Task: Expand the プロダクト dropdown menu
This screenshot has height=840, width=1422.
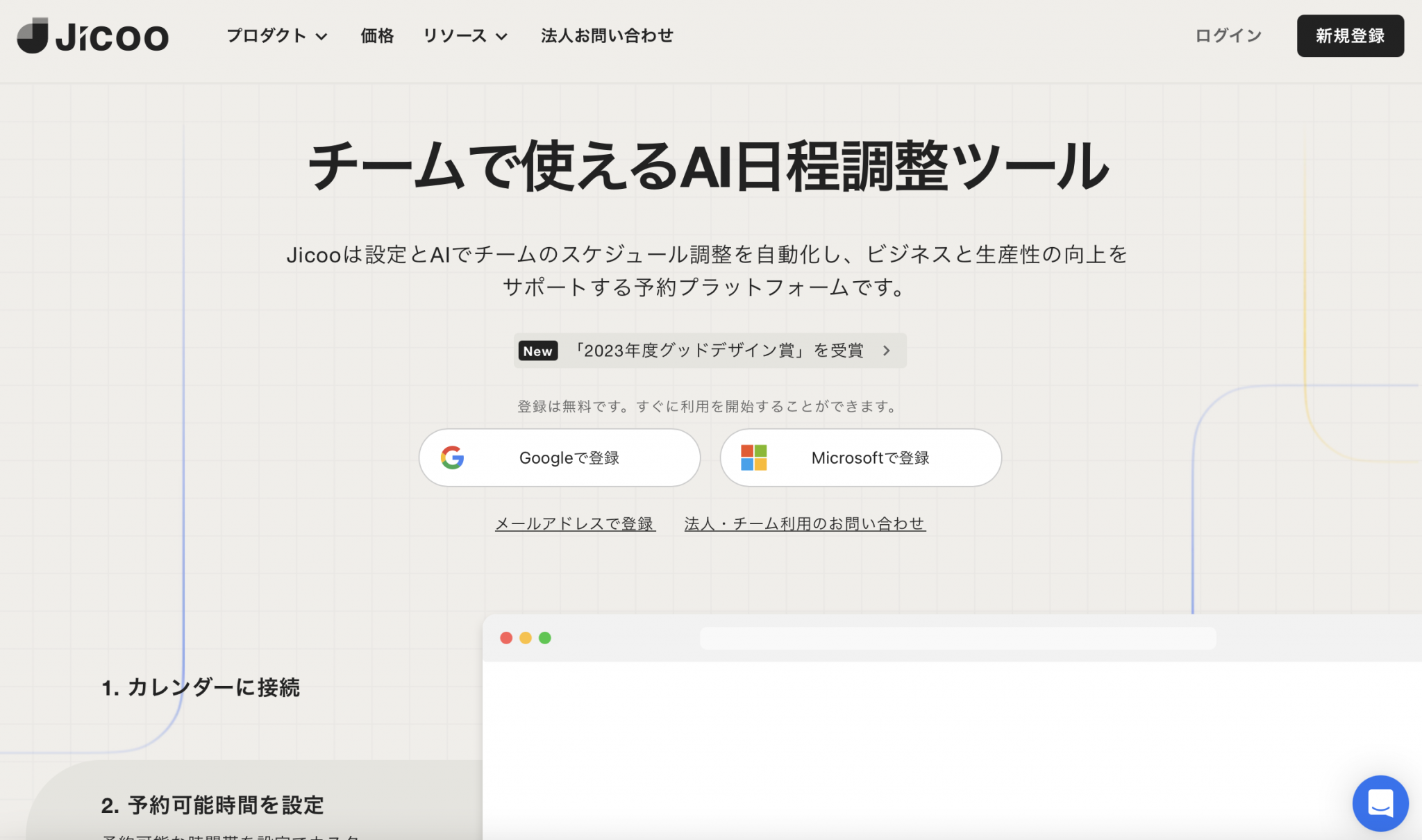Action: coord(276,35)
